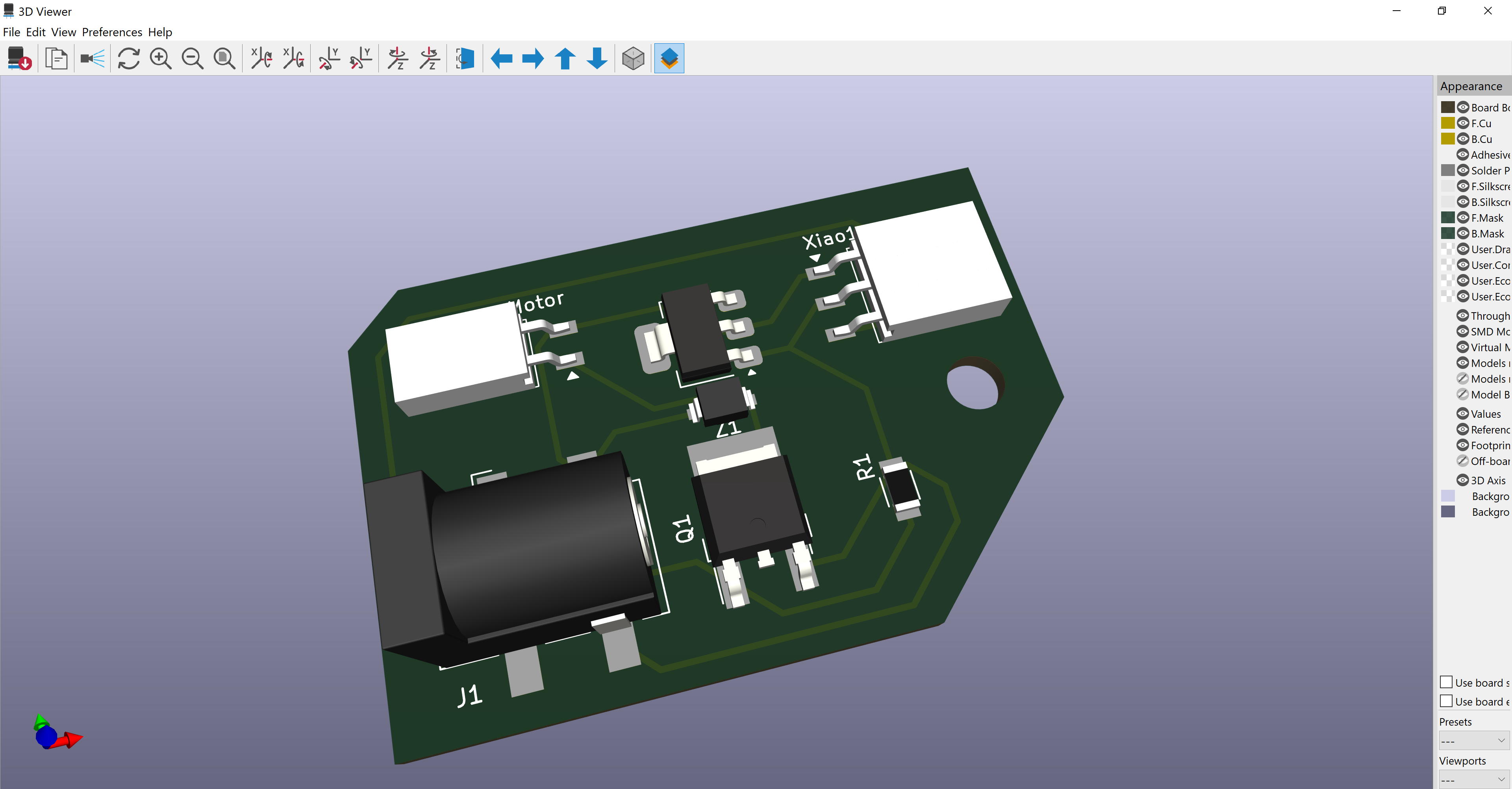Show Off-board silkscreen eye

[1463, 461]
